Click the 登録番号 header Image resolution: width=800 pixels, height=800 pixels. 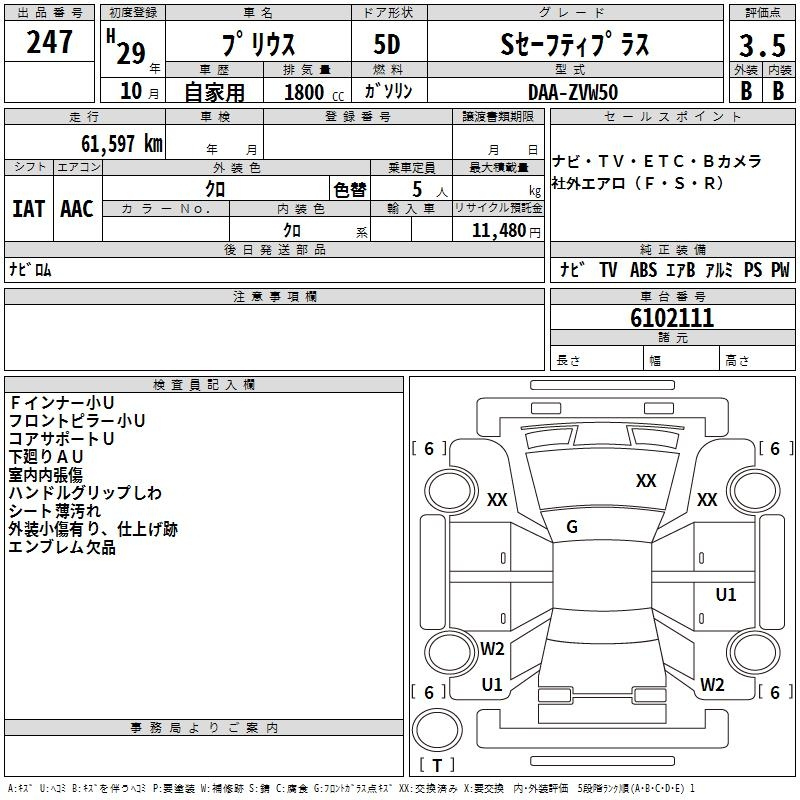(x=358, y=116)
